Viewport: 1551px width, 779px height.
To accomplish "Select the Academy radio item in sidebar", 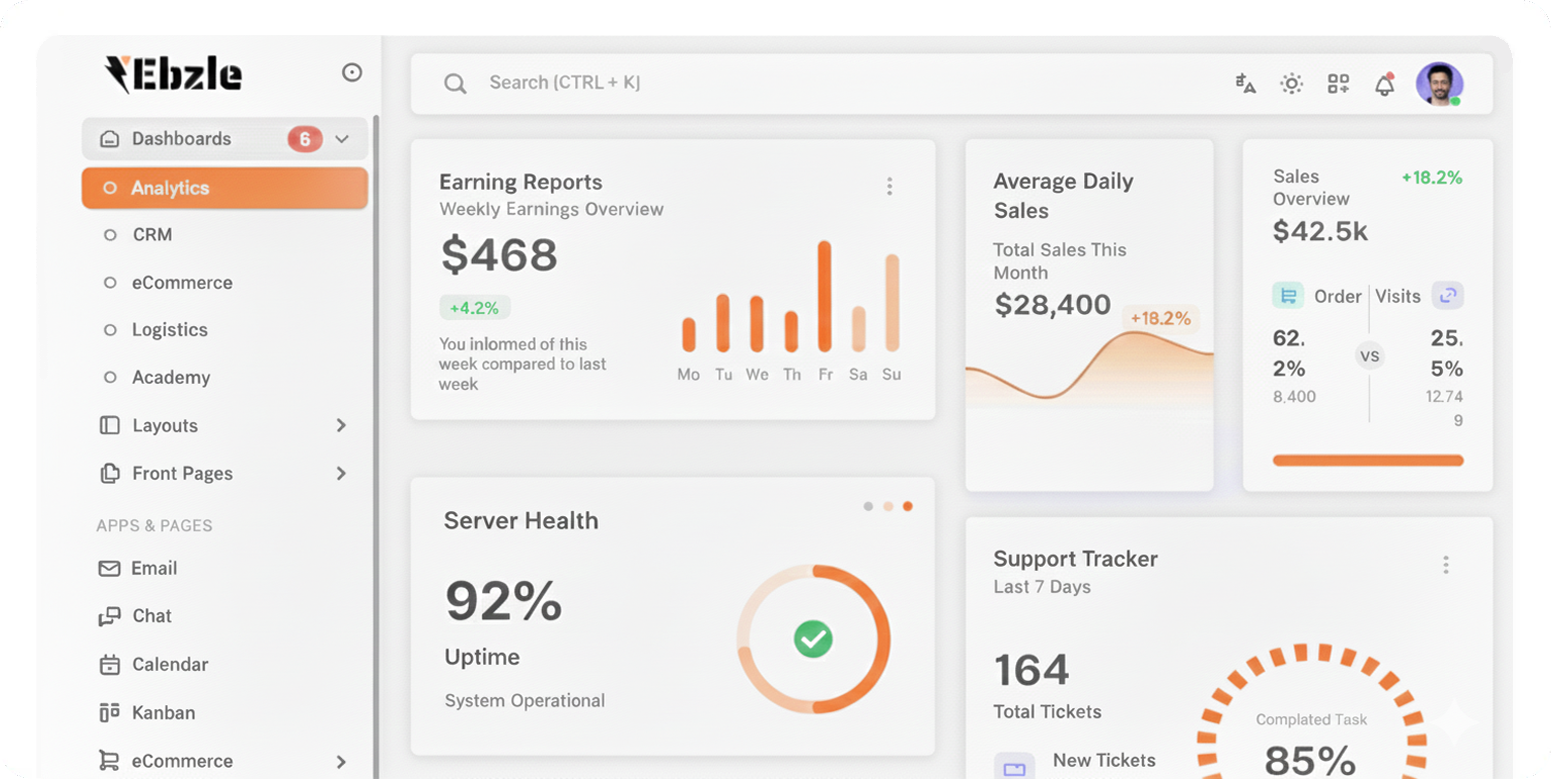I will tap(110, 378).
